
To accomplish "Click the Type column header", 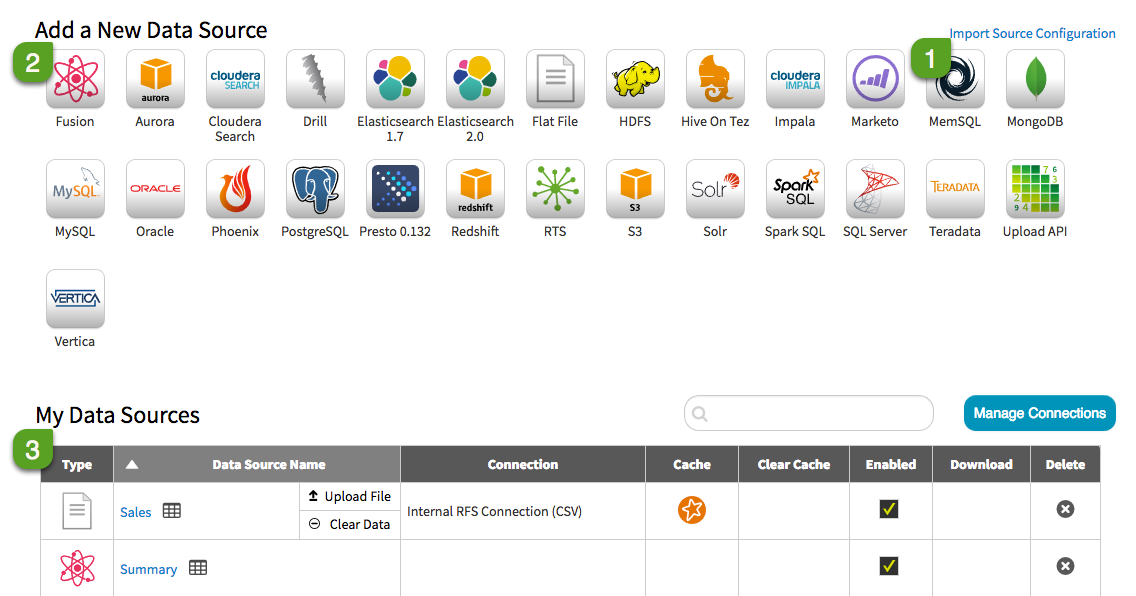I will tap(77, 464).
